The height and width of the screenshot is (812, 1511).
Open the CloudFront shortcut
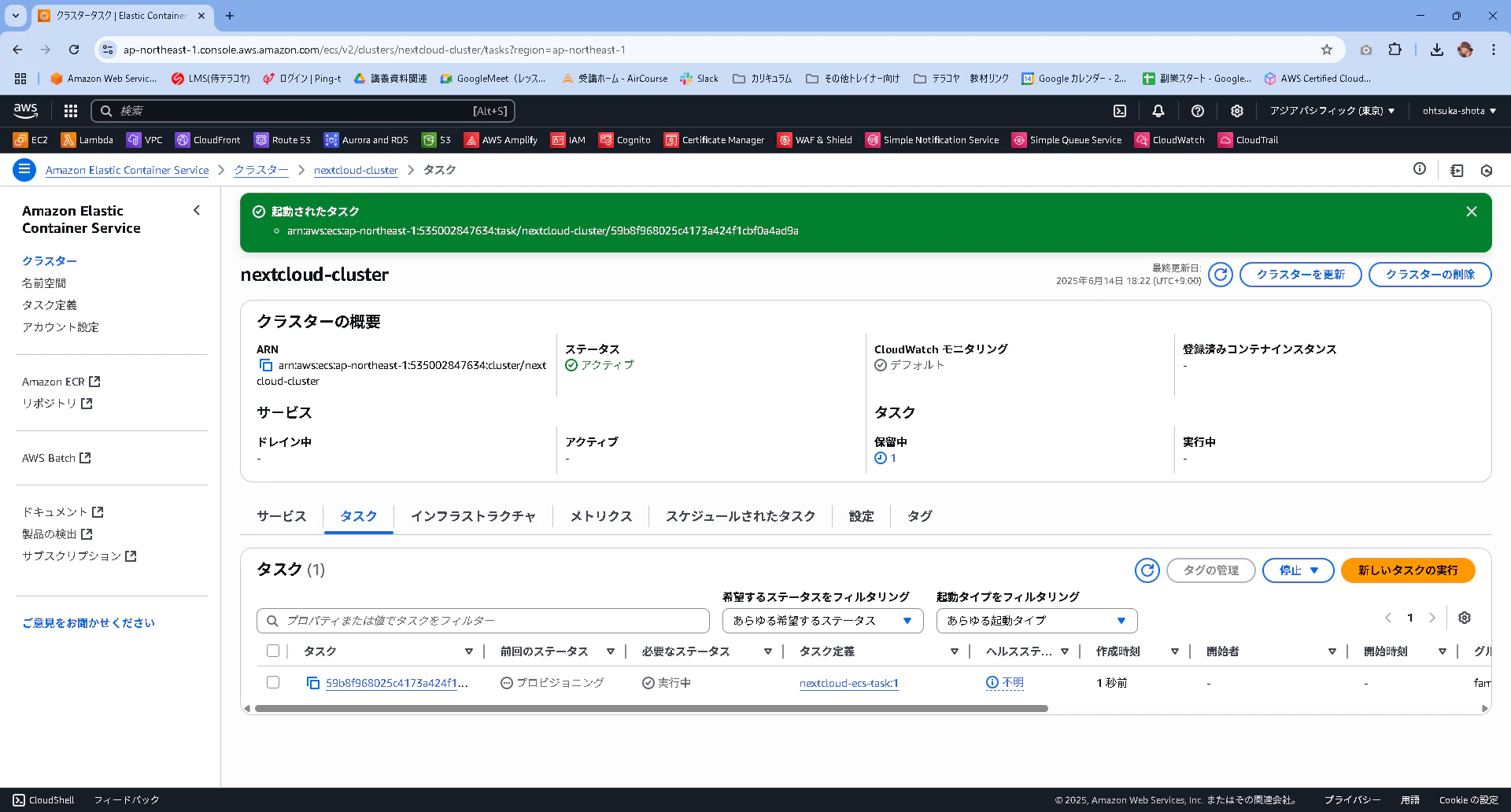tap(208, 140)
